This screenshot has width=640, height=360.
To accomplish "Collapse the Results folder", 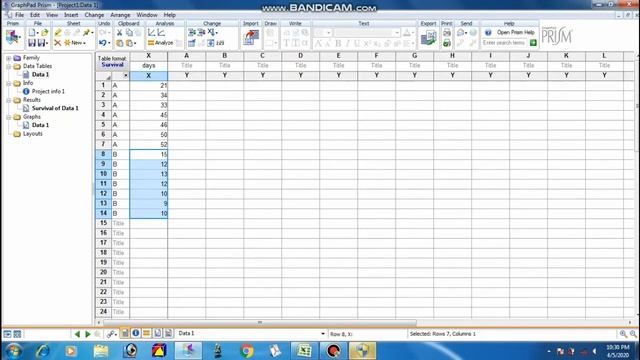I will click(x=9, y=100).
